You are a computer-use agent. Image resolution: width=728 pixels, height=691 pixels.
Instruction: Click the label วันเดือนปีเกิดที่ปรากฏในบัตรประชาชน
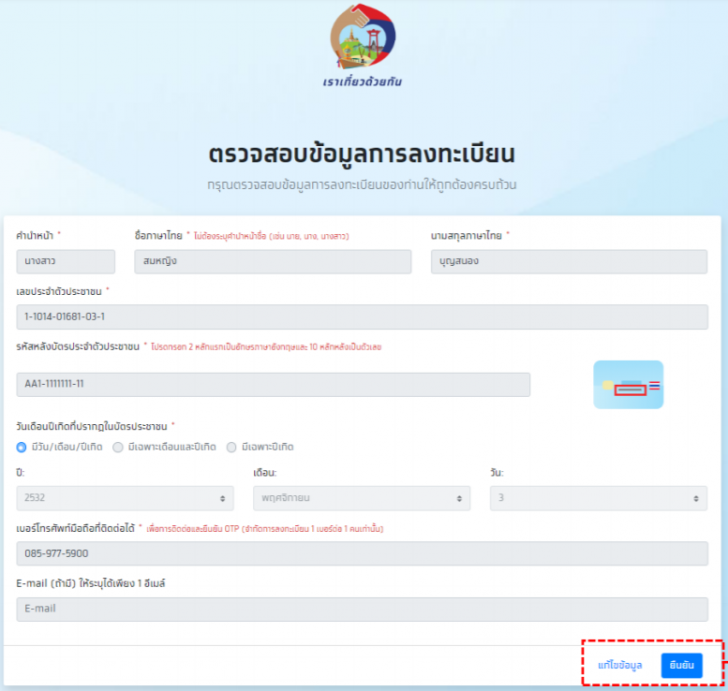[91, 426]
